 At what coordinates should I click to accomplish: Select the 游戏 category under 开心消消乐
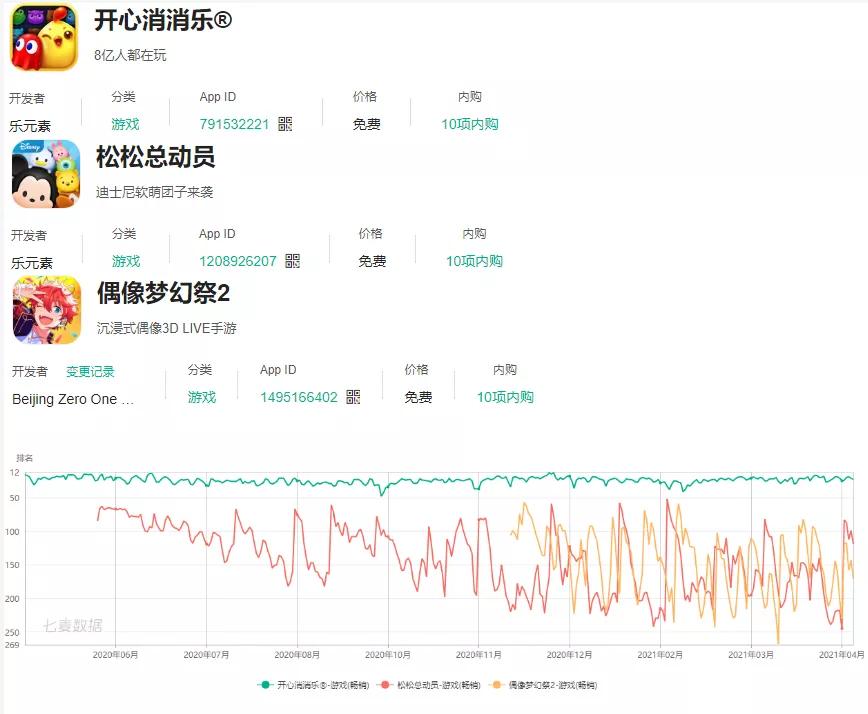(x=127, y=124)
